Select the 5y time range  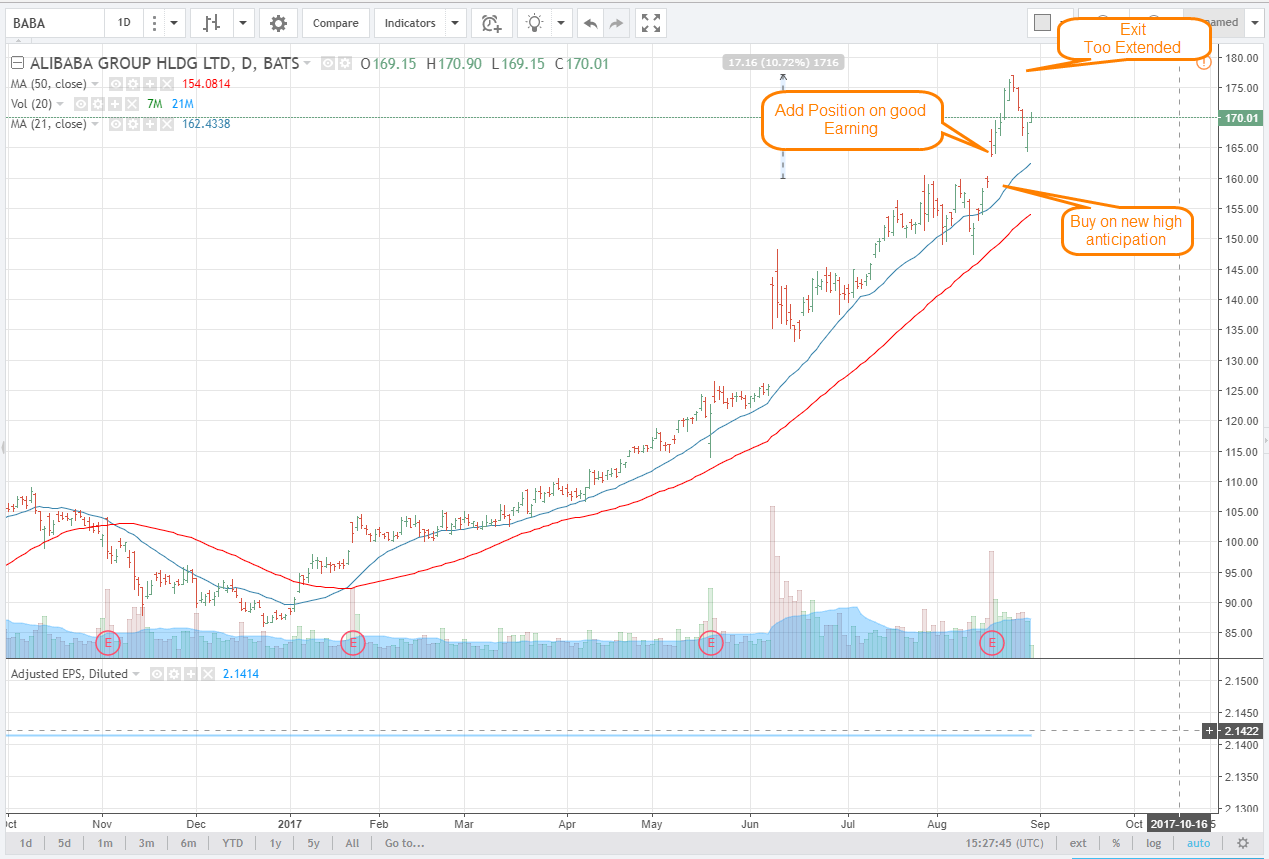[314, 843]
